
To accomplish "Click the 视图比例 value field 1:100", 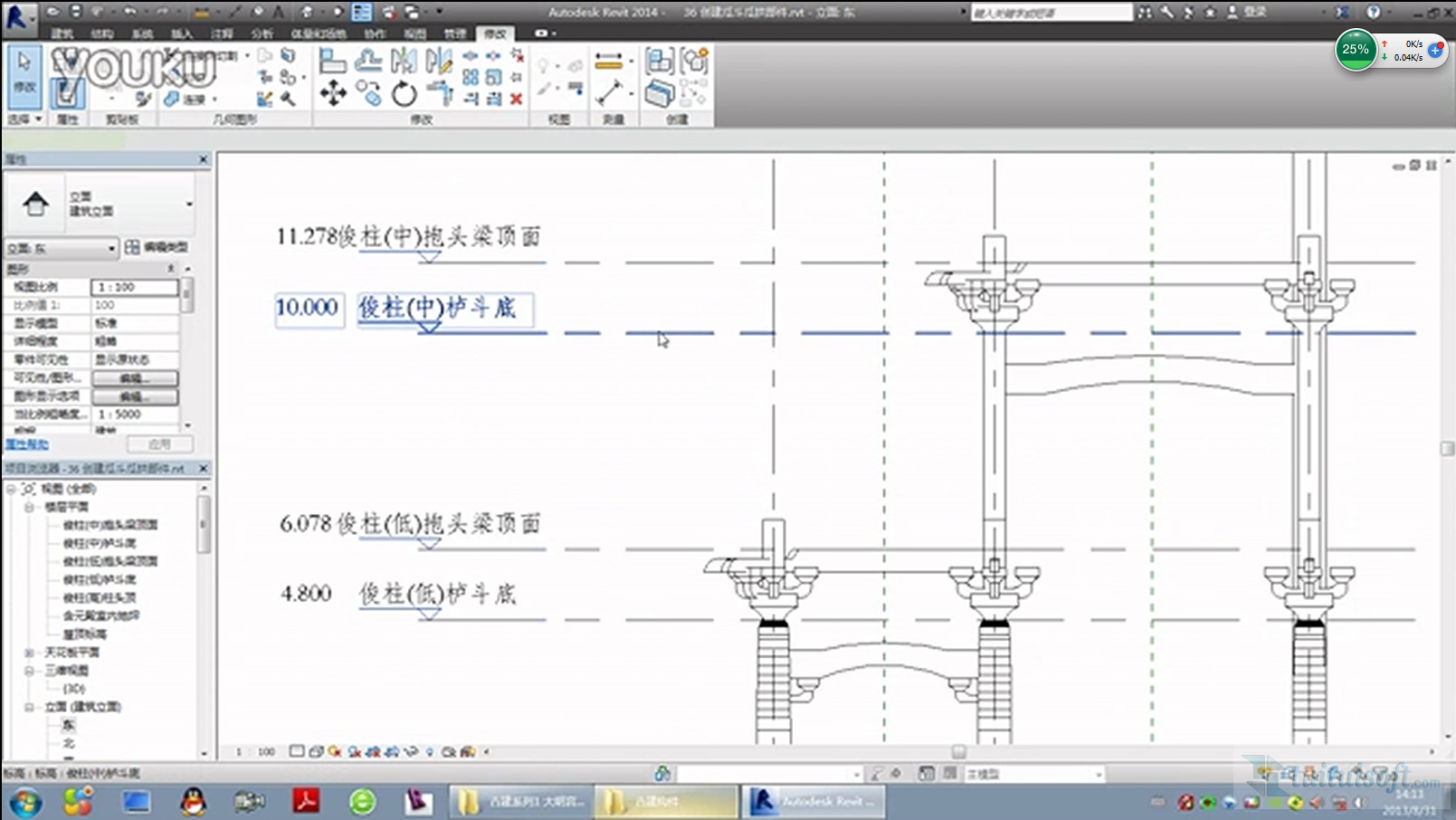I will click(134, 287).
